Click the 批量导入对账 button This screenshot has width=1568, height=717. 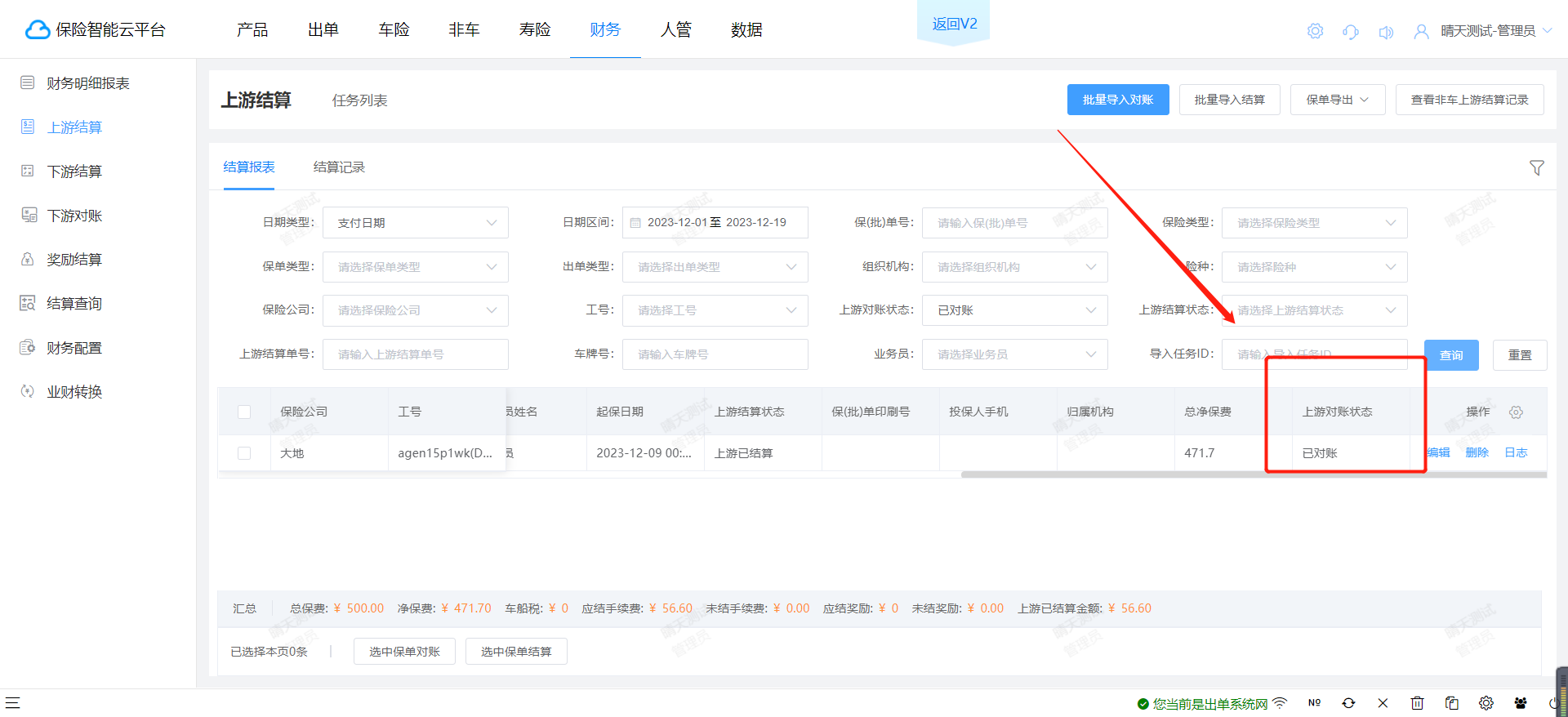1118,100
